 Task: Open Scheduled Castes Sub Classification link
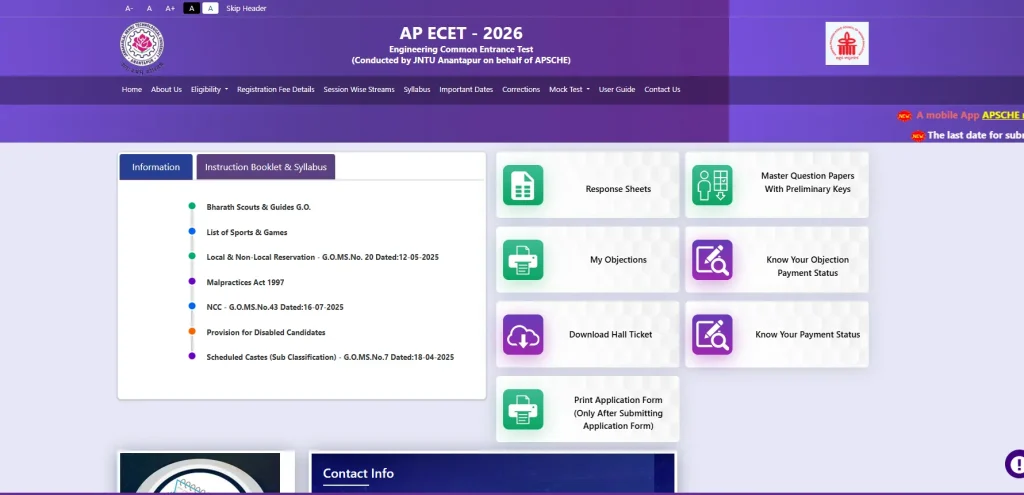tap(330, 358)
